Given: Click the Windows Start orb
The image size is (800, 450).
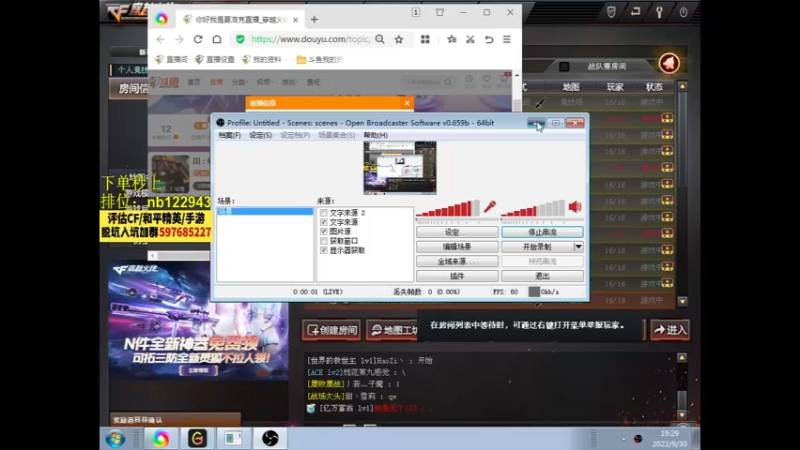Looking at the screenshot, I should click(115, 439).
